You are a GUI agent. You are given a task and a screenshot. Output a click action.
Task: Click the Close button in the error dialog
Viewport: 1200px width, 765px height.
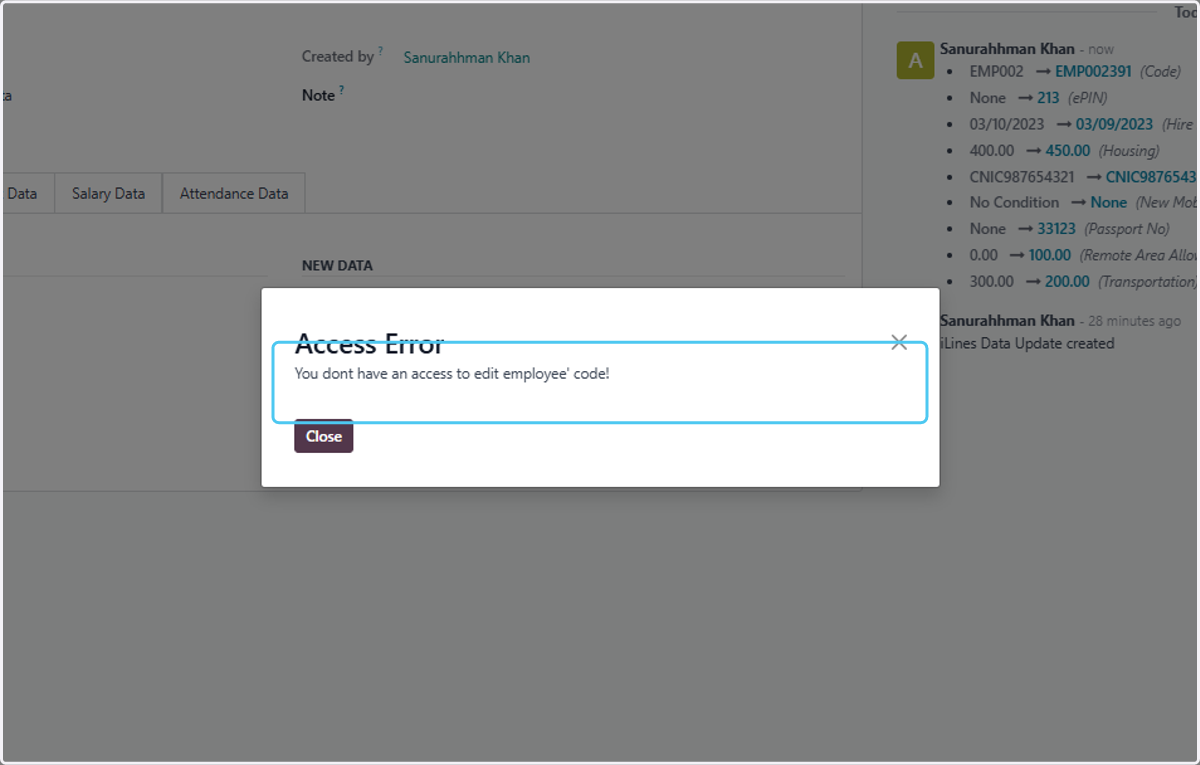click(x=324, y=436)
